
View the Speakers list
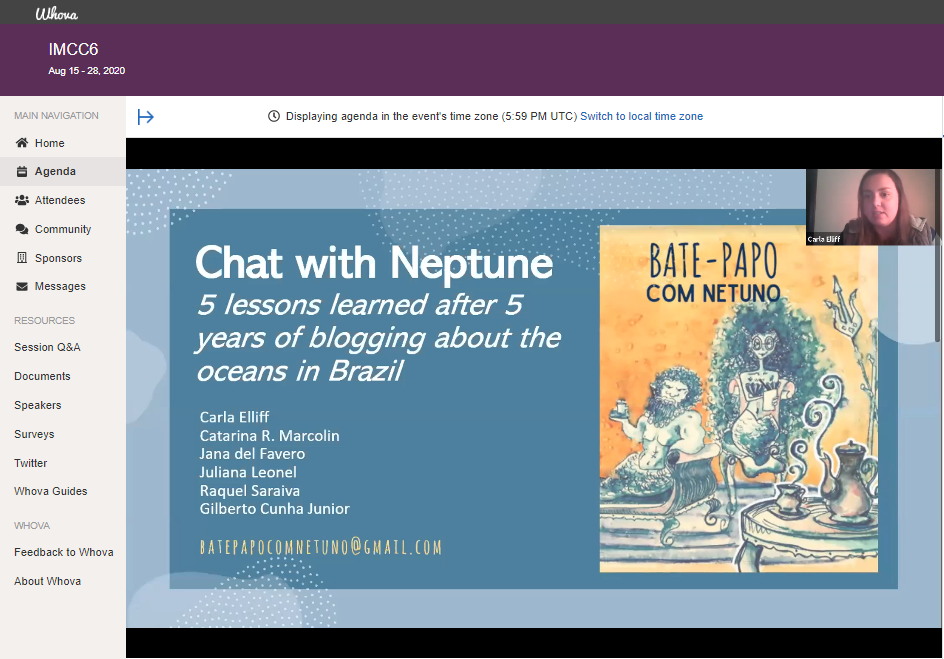pyautogui.click(x=37, y=405)
